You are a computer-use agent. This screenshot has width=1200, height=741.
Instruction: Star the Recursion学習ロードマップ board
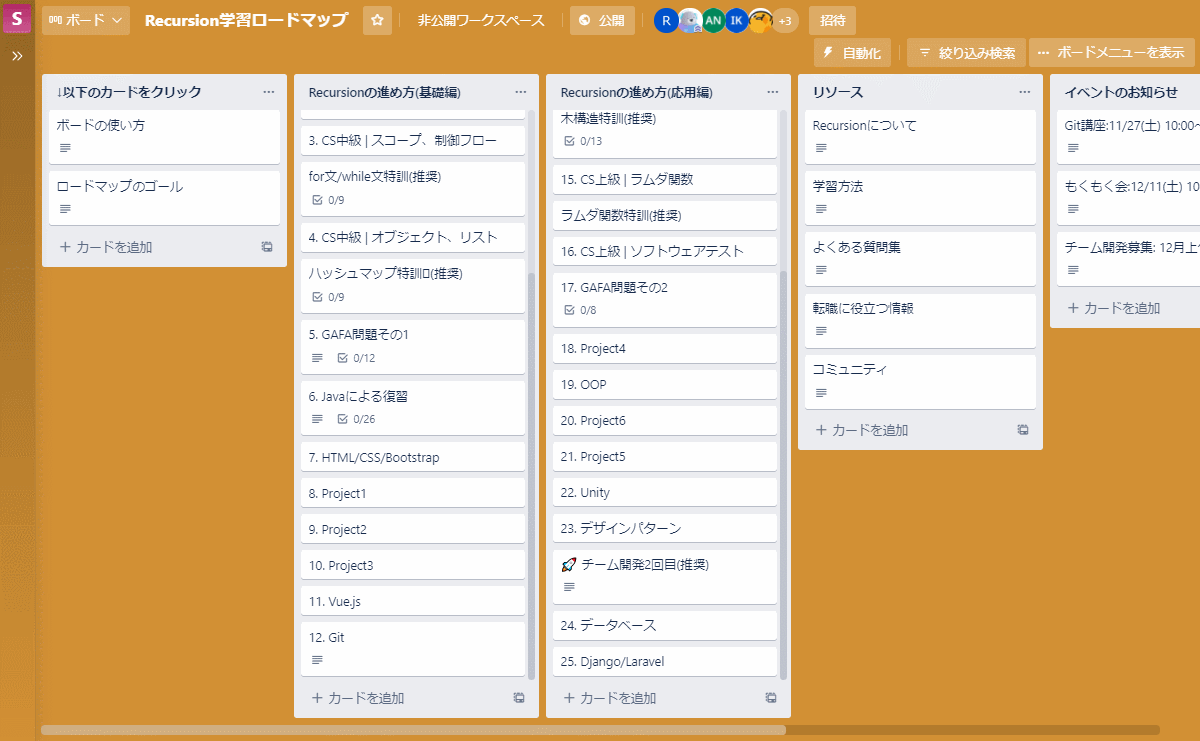tap(377, 20)
